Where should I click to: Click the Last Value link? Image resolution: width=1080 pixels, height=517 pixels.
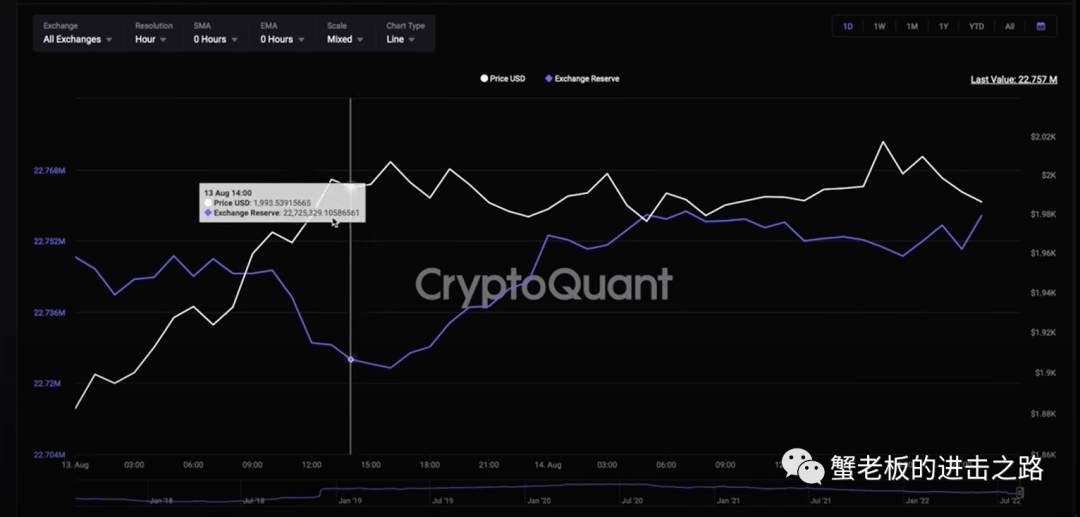pos(1013,79)
